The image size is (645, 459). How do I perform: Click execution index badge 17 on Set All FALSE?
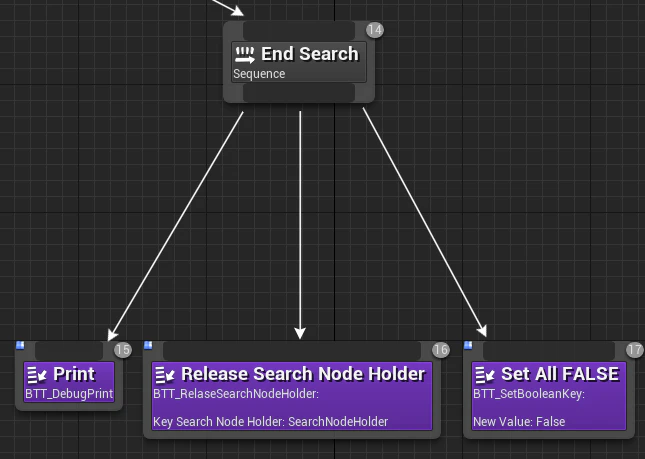(x=635, y=350)
